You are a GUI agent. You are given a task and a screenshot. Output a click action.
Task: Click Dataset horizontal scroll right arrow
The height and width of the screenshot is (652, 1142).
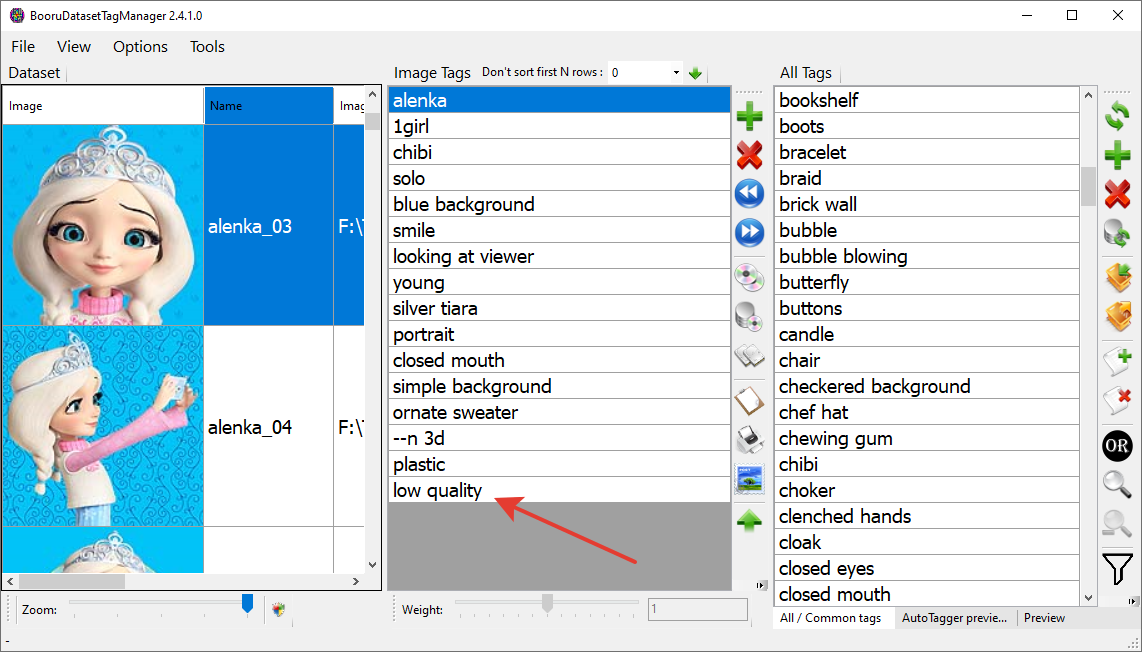coord(356,581)
